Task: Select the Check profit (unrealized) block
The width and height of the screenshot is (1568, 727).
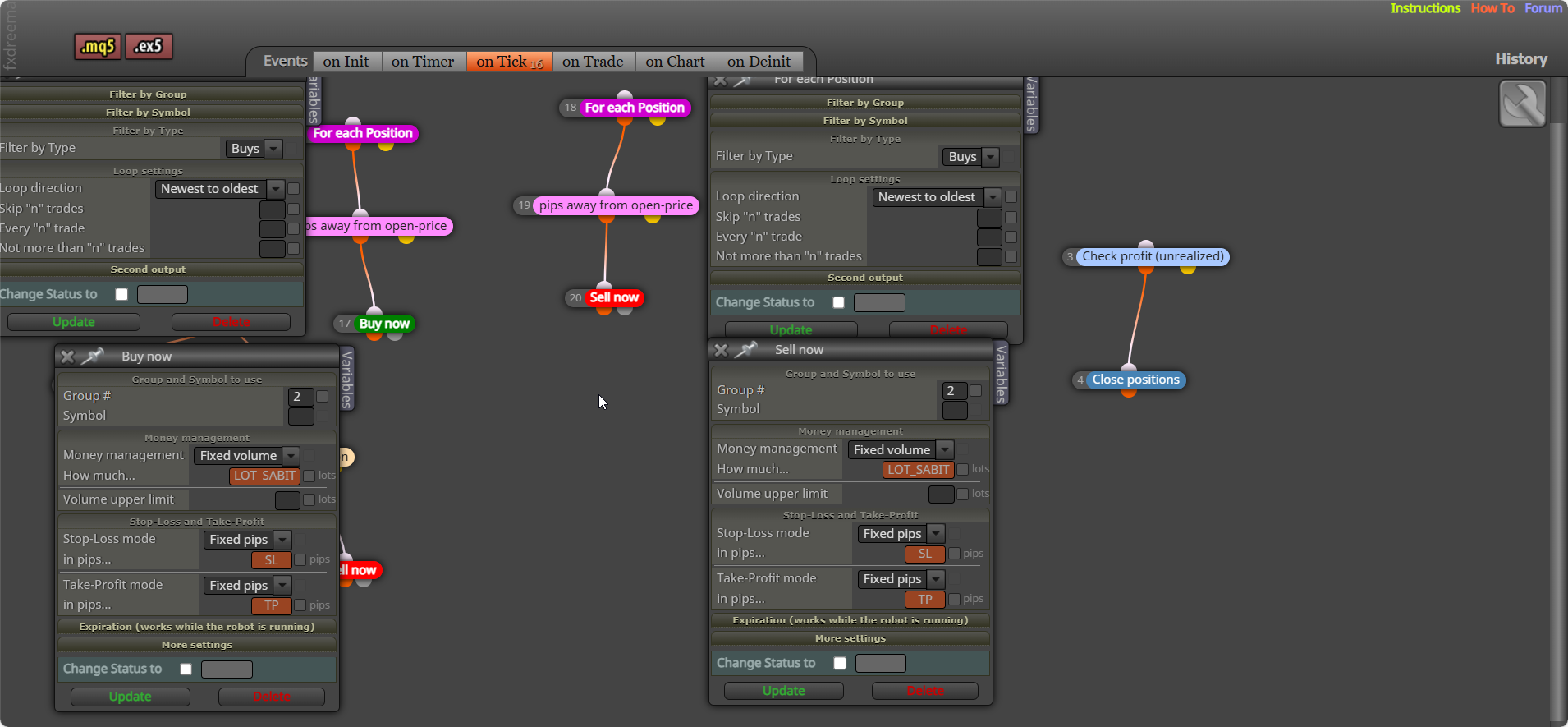Action: (x=1153, y=256)
